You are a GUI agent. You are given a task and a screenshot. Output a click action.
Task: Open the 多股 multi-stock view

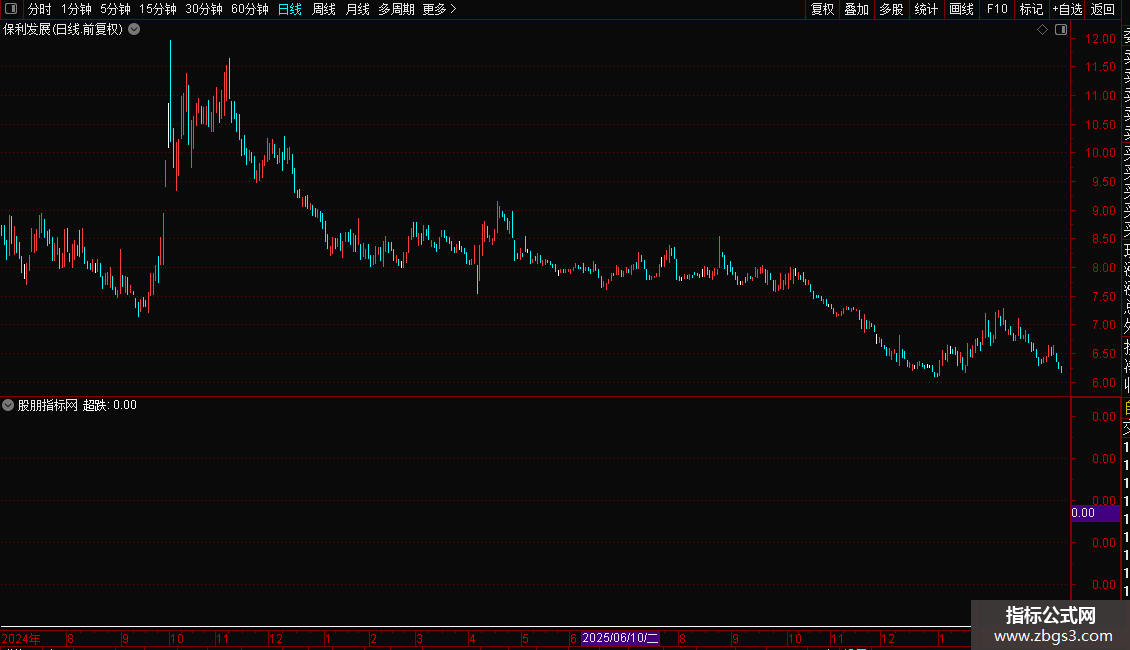tap(891, 9)
